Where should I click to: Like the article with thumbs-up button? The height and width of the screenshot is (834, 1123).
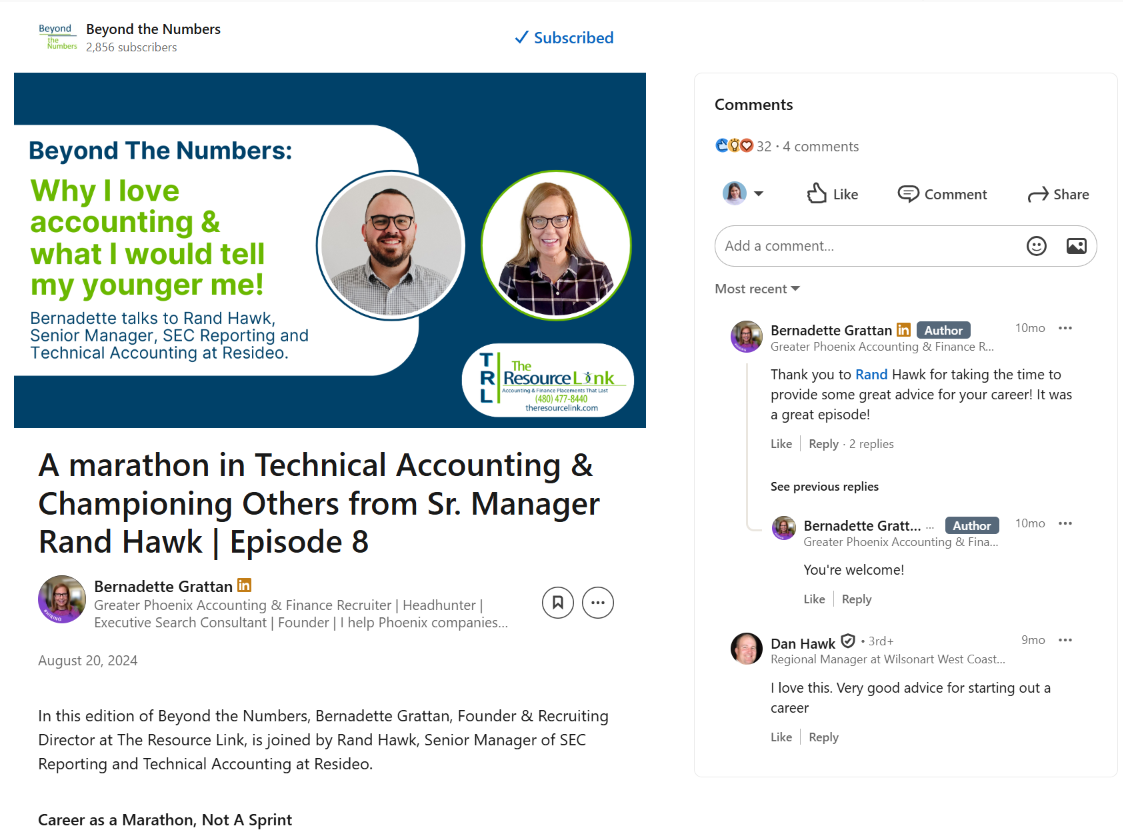[x=832, y=194]
